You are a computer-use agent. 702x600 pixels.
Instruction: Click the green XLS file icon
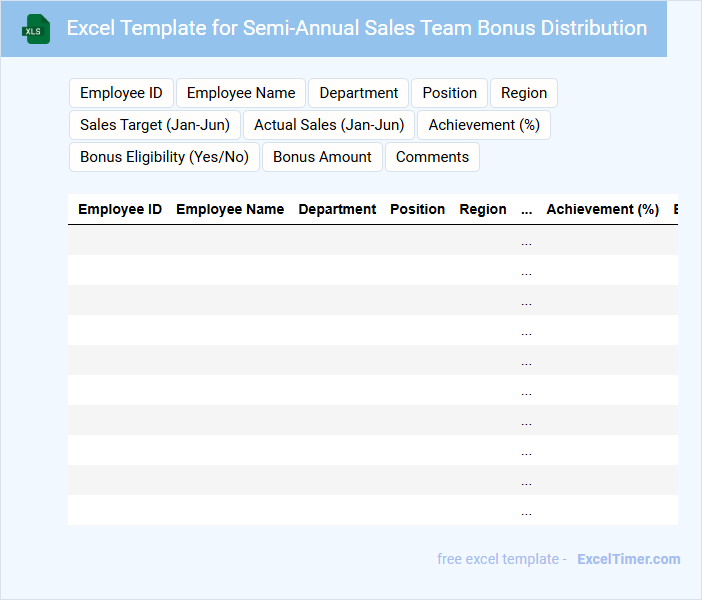coord(36,29)
